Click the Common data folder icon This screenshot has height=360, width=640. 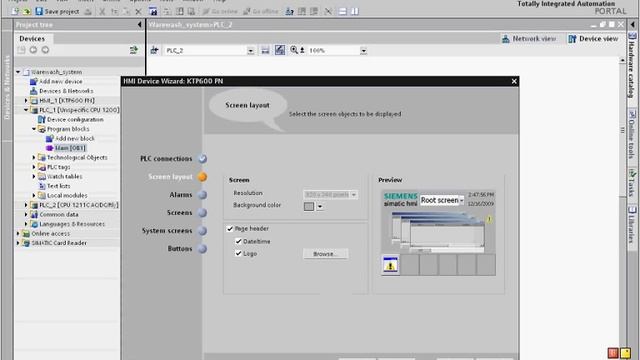(34, 214)
